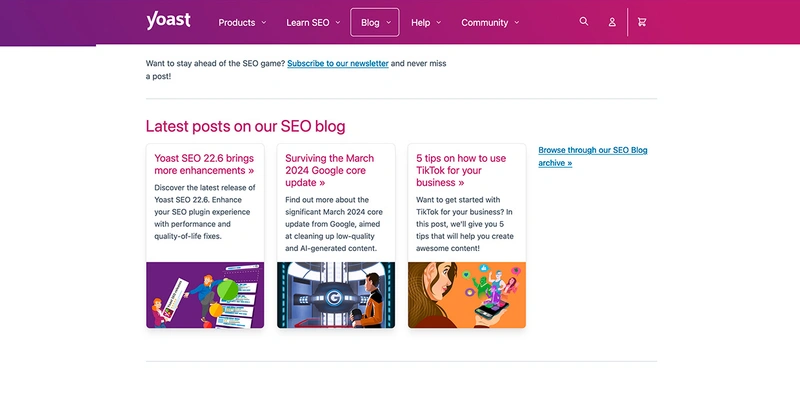Open the search icon in header
800x407 pixels.
(x=584, y=21)
